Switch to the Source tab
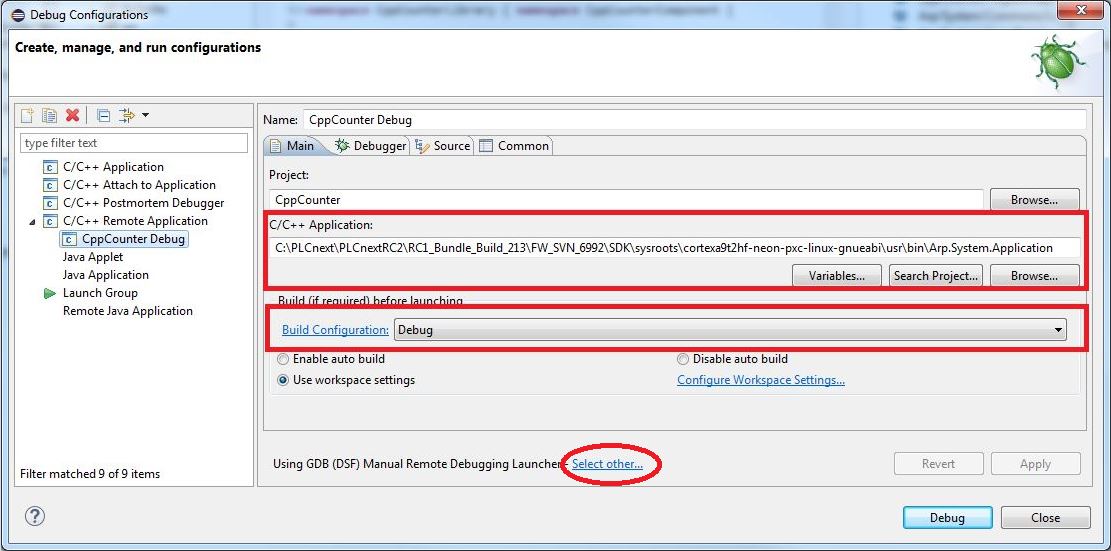1111x551 pixels. click(x=443, y=146)
